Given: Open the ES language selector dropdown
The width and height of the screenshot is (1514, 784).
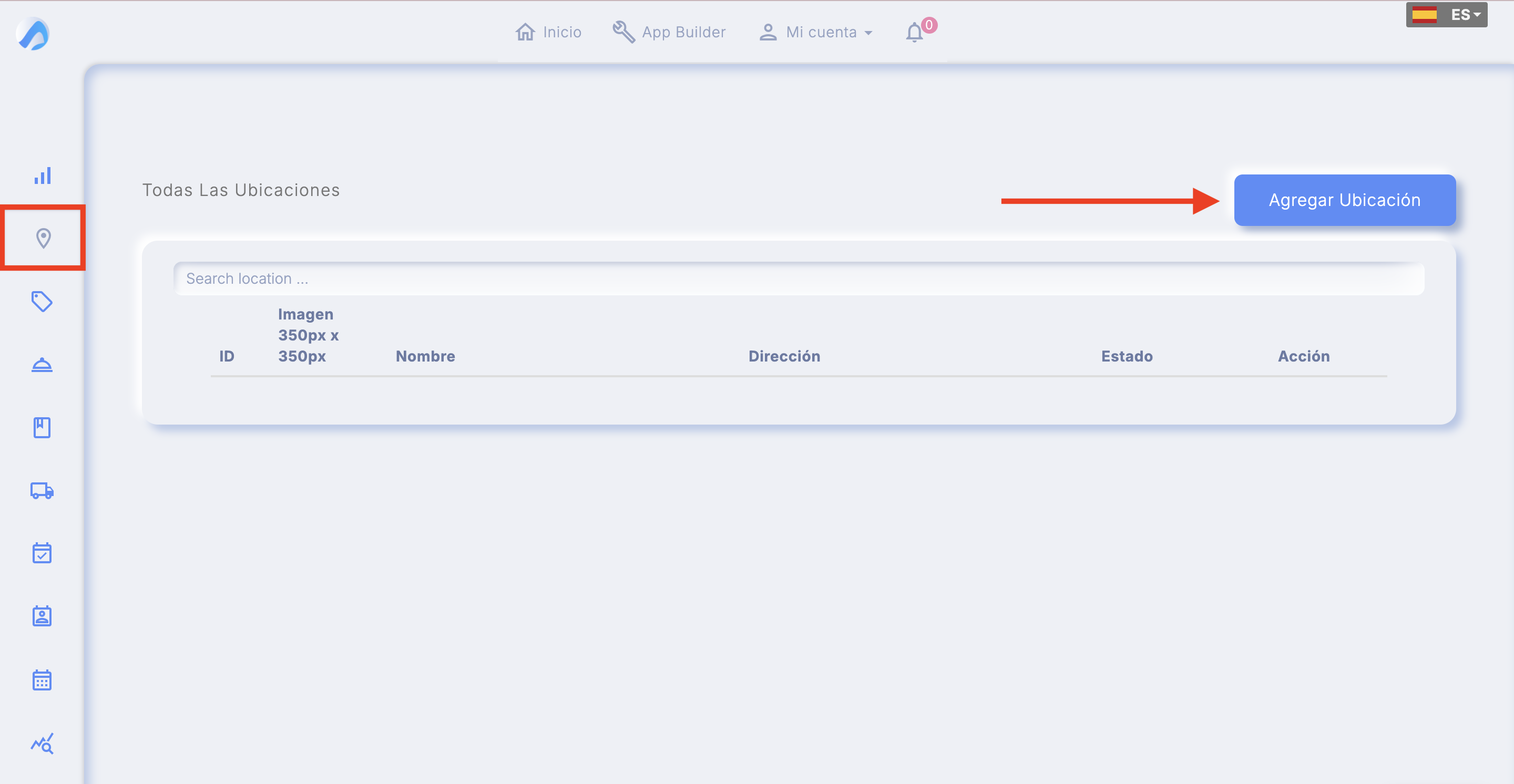Looking at the screenshot, I should point(1446,15).
